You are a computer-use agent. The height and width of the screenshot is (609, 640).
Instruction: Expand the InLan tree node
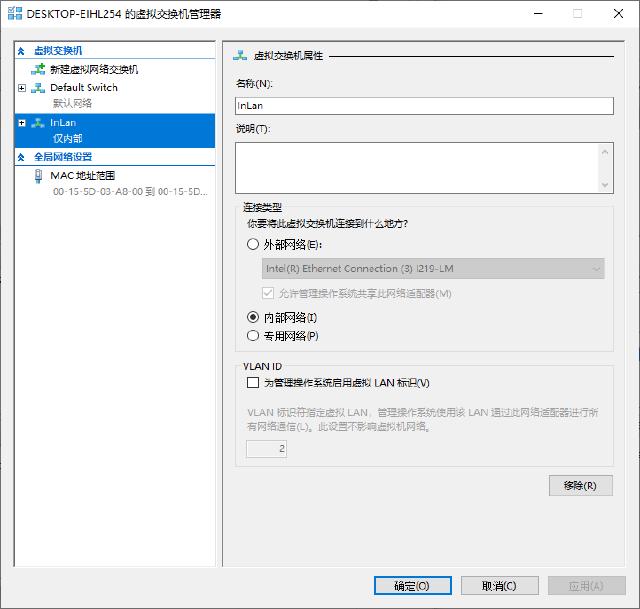(22, 123)
